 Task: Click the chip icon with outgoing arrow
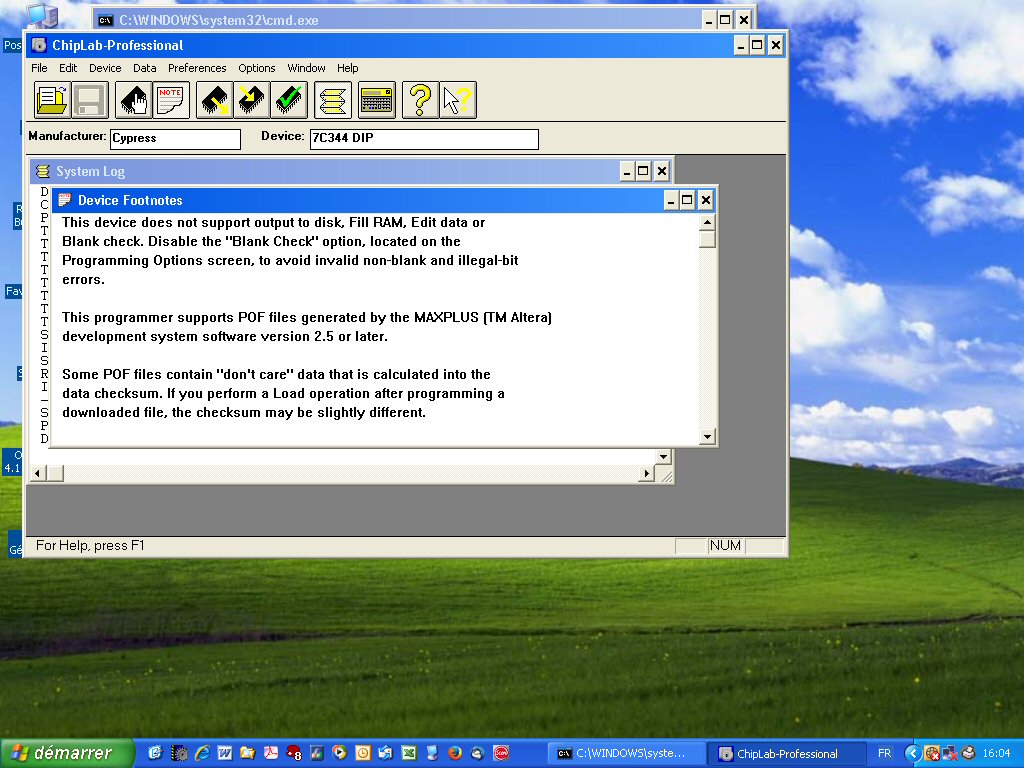tap(214, 100)
